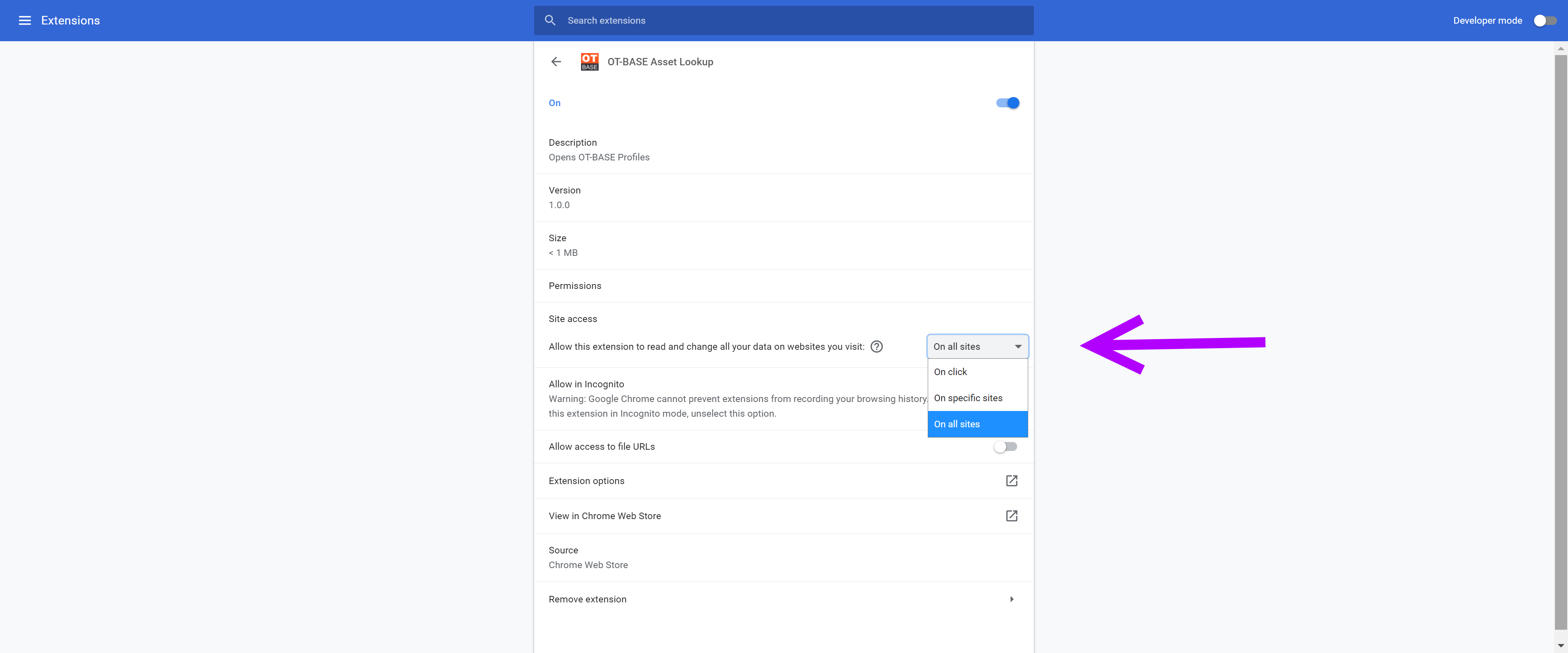Image resolution: width=1568 pixels, height=653 pixels.
Task: Click the Remove extension label
Action: click(x=588, y=600)
